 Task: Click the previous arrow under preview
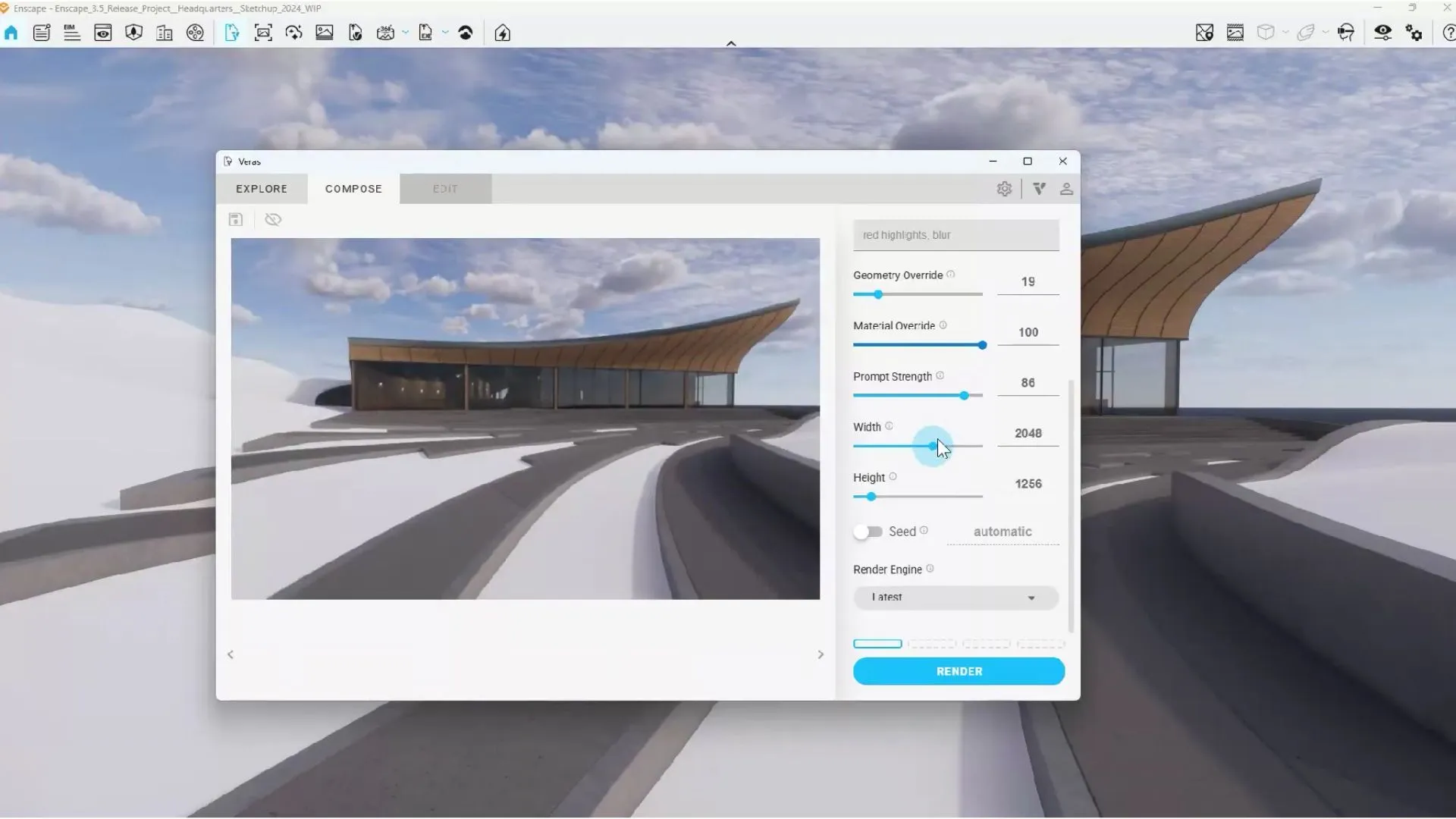[231, 654]
